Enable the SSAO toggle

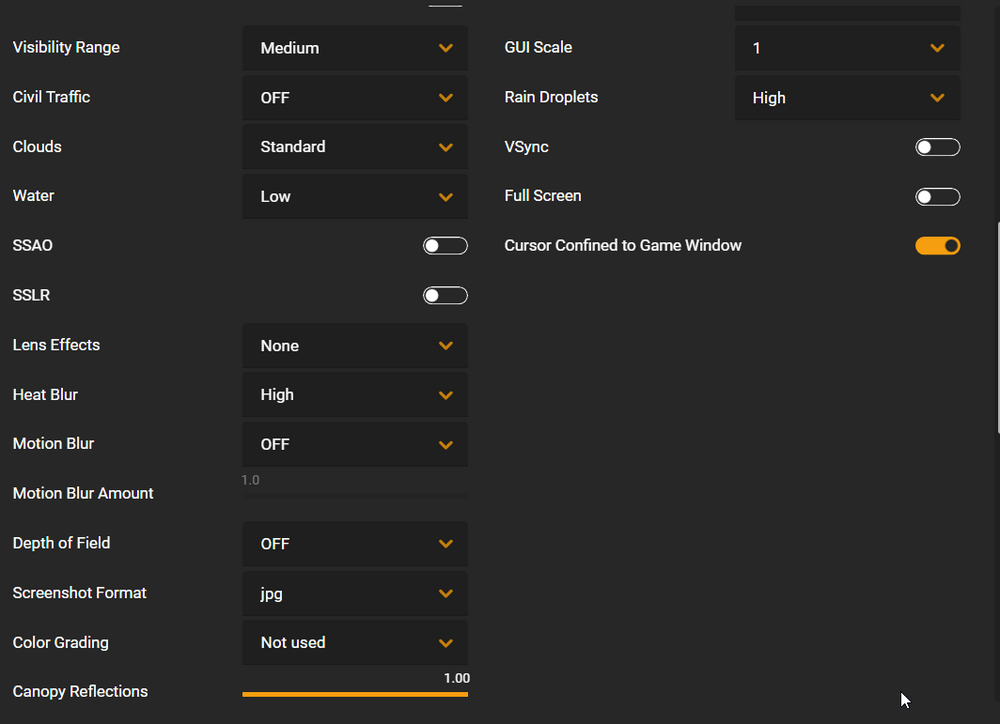click(445, 245)
